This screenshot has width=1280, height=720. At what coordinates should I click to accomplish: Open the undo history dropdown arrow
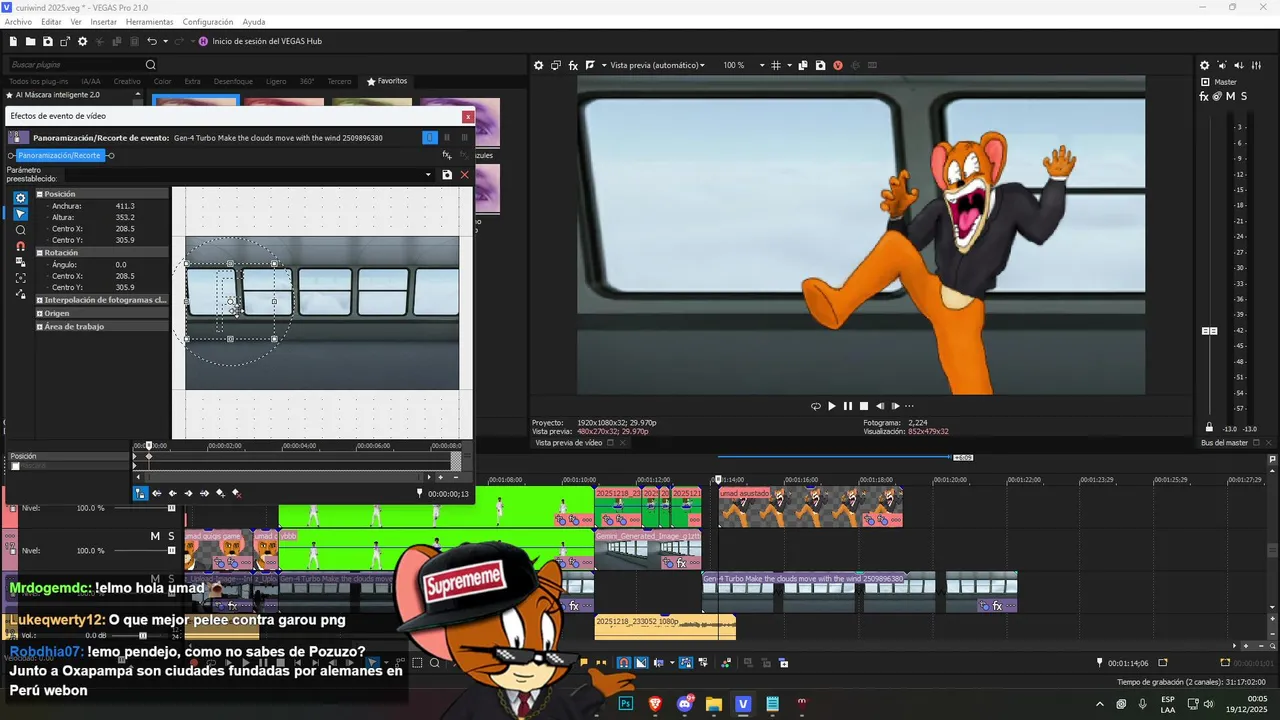tap(164, 41)
